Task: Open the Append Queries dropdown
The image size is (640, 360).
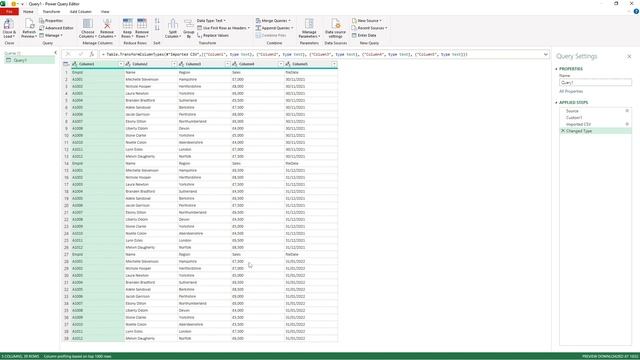Action: pos(274,28)
